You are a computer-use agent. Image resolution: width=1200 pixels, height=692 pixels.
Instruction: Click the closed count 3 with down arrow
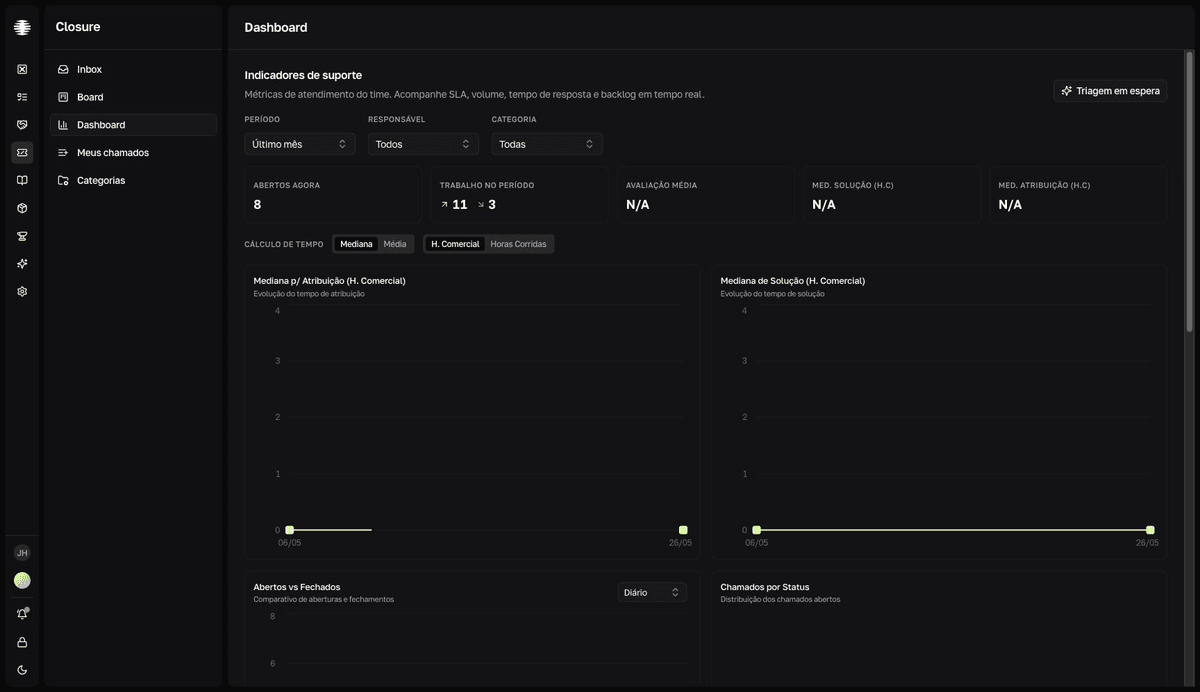[x=486, y=204]
